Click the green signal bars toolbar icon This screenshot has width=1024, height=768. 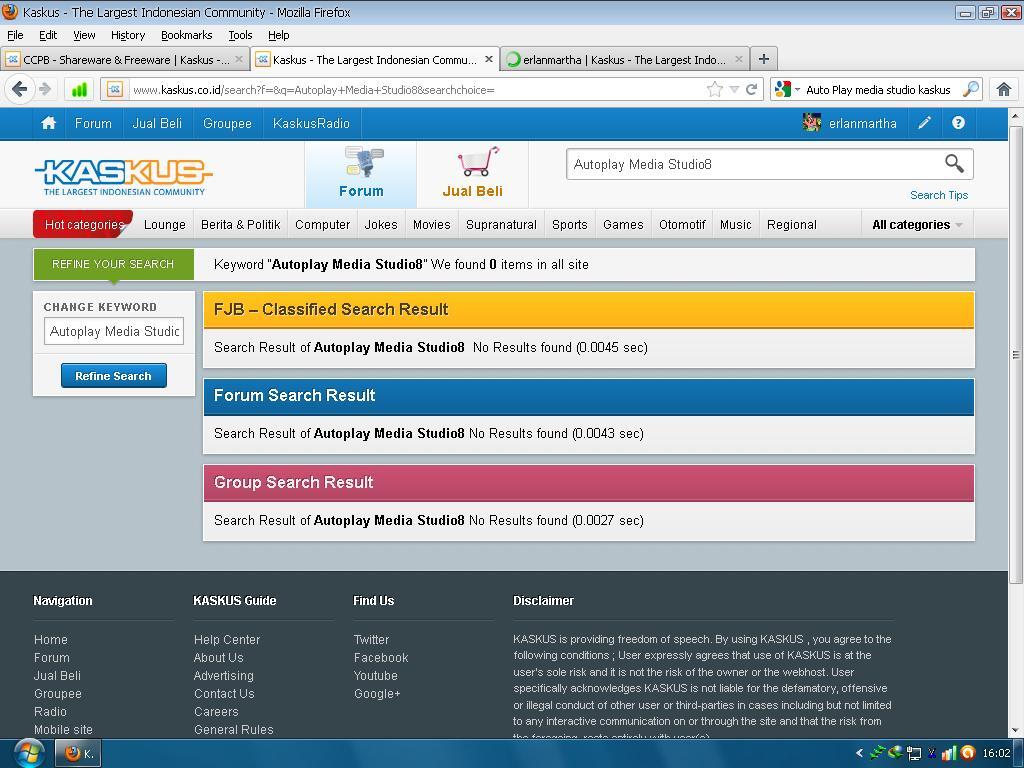click(x=79, y=89)
